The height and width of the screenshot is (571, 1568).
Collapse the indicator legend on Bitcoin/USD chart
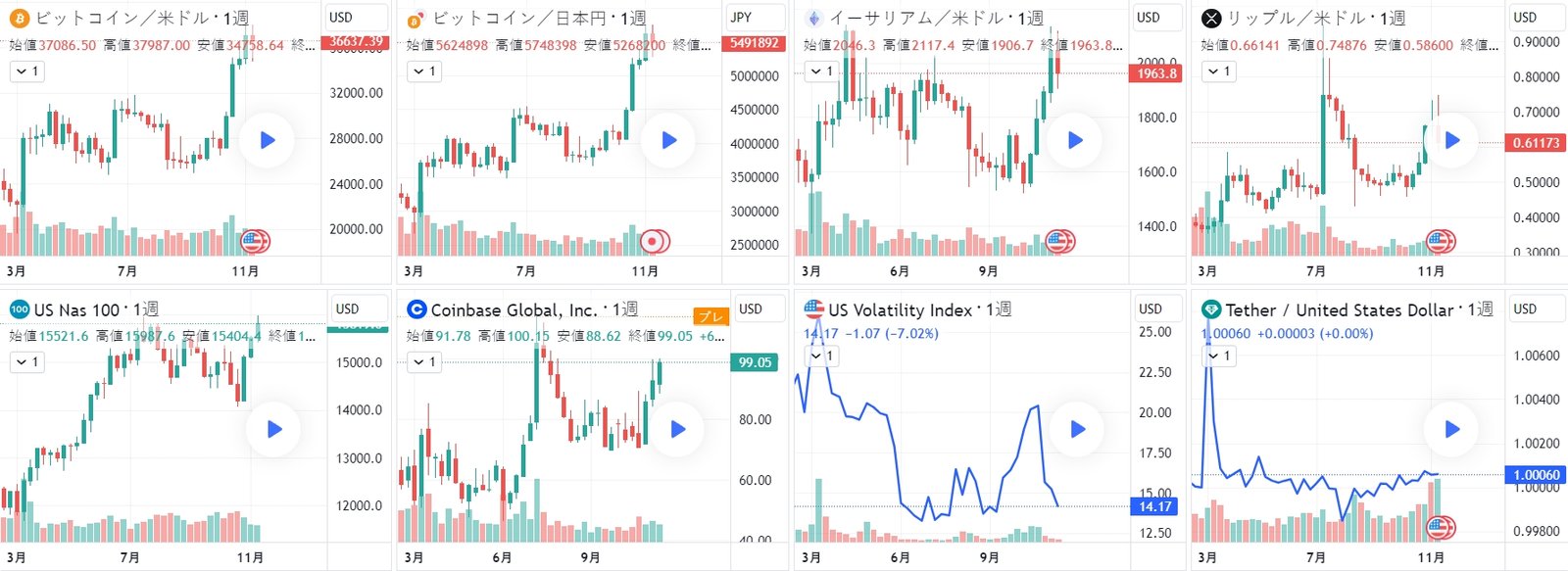click(x=26, y=71)
